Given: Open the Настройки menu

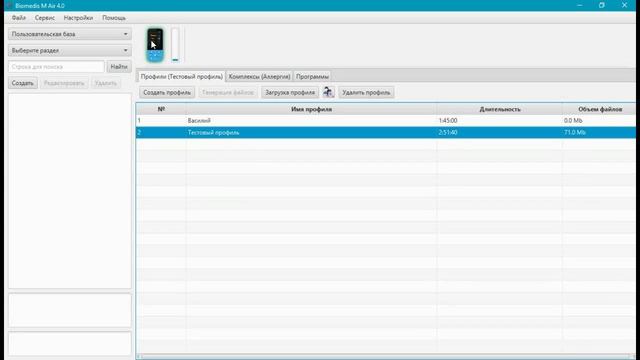Looking at the screenshot, I should pos(78,18).
